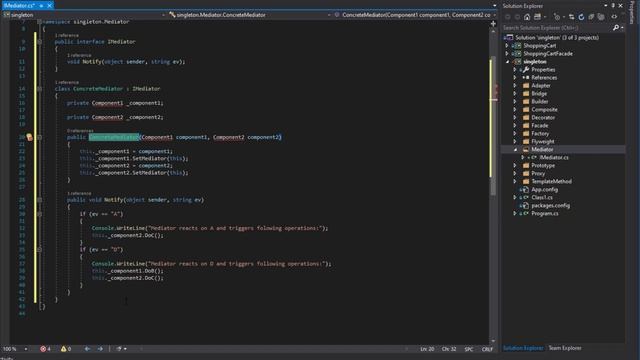The image size is (640, 360).
Task: Select the Builder folder
Action: [539, 102]
